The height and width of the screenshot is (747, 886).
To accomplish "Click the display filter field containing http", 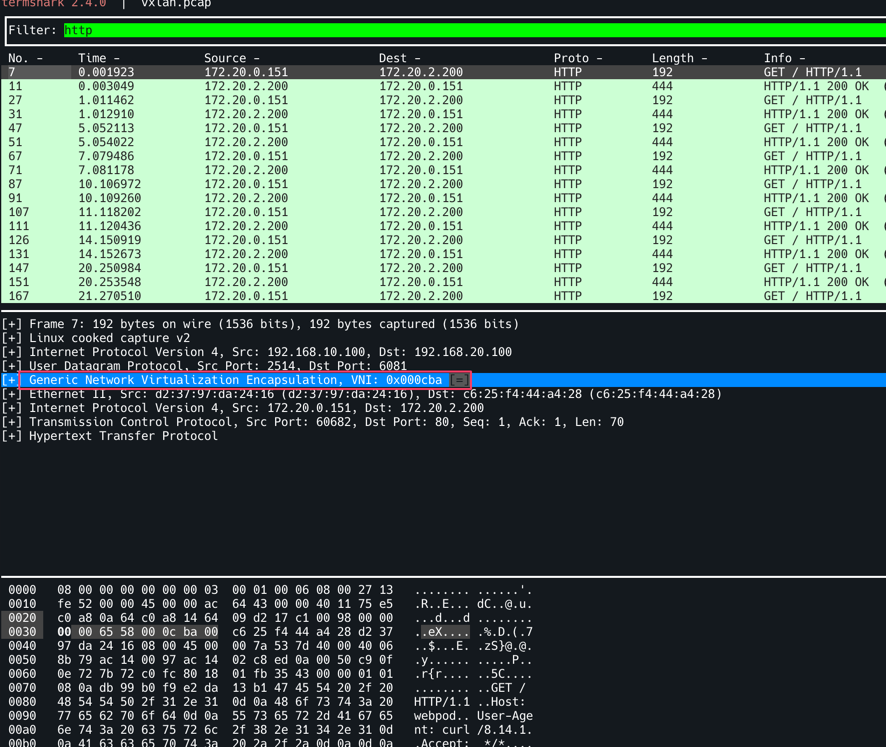I will click(x=470, y=31).
